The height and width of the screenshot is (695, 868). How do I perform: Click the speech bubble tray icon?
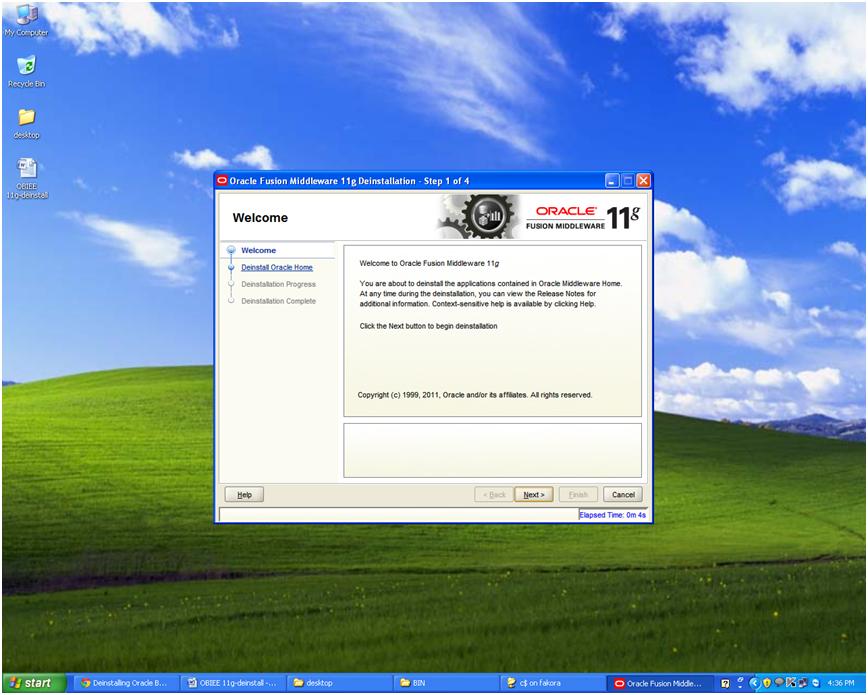click(x=779, y=682)
